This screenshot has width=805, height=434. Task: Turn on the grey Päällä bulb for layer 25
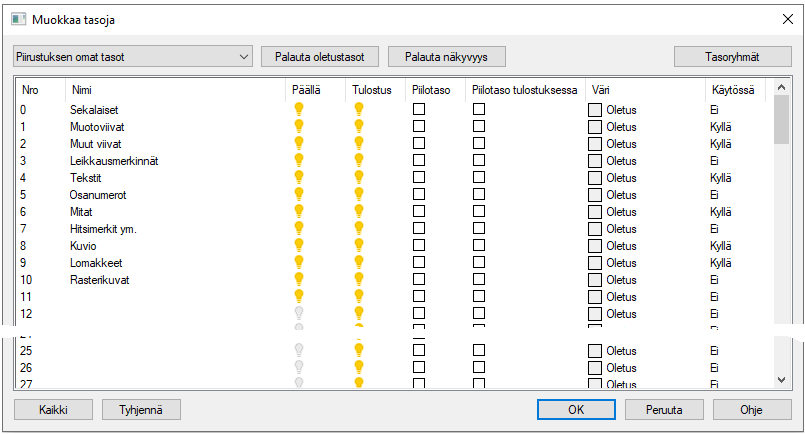pyautogui.click(x=298, y=350)
